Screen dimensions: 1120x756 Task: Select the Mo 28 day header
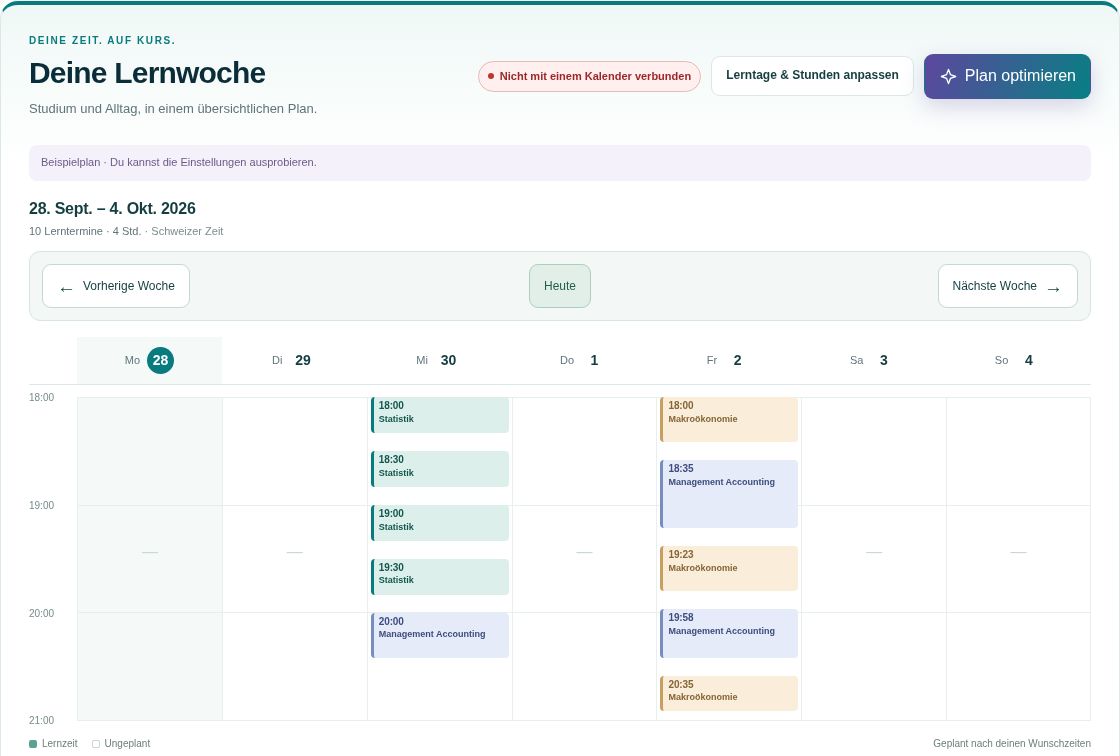(x=149, y=360)
